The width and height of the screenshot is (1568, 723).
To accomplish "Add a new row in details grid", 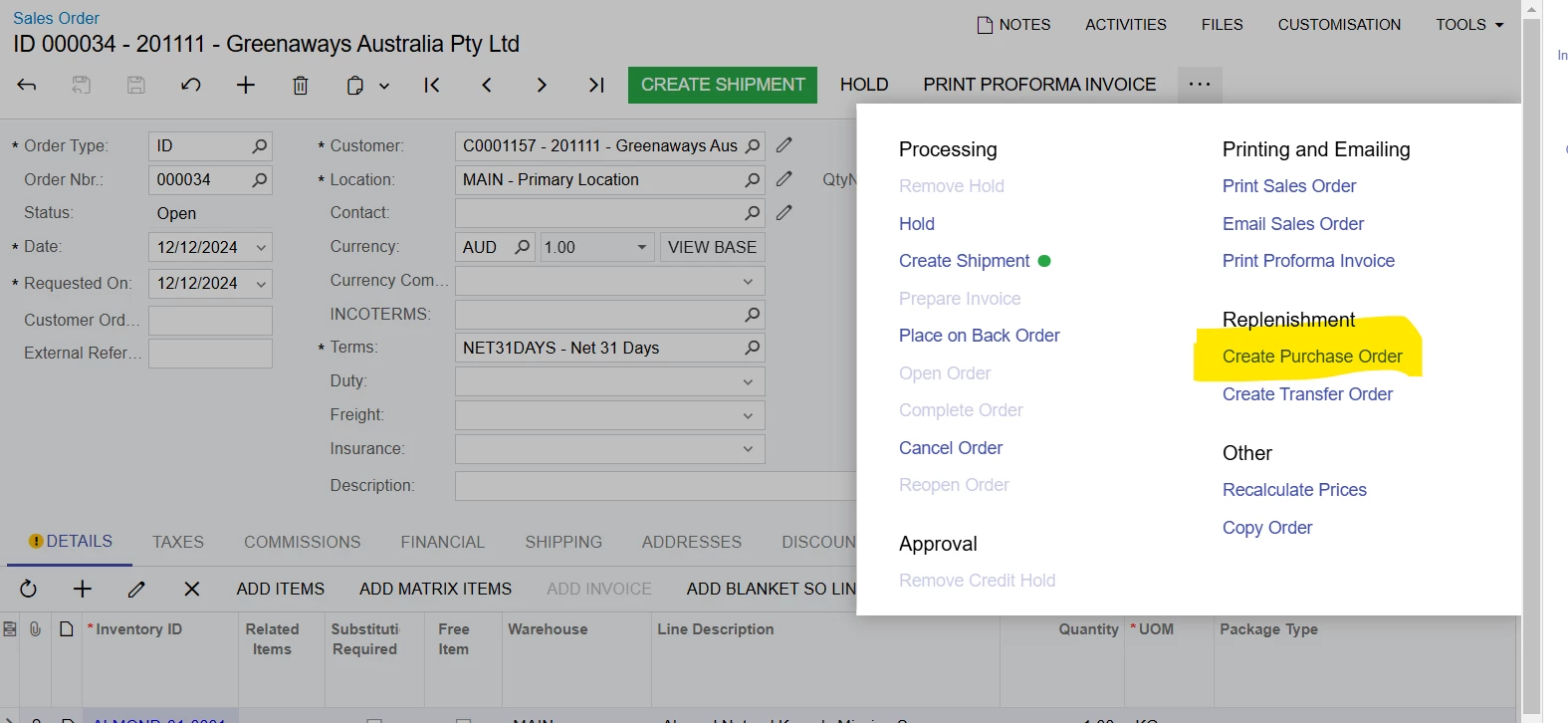I will pyautogui.click(x=83, y=590).
